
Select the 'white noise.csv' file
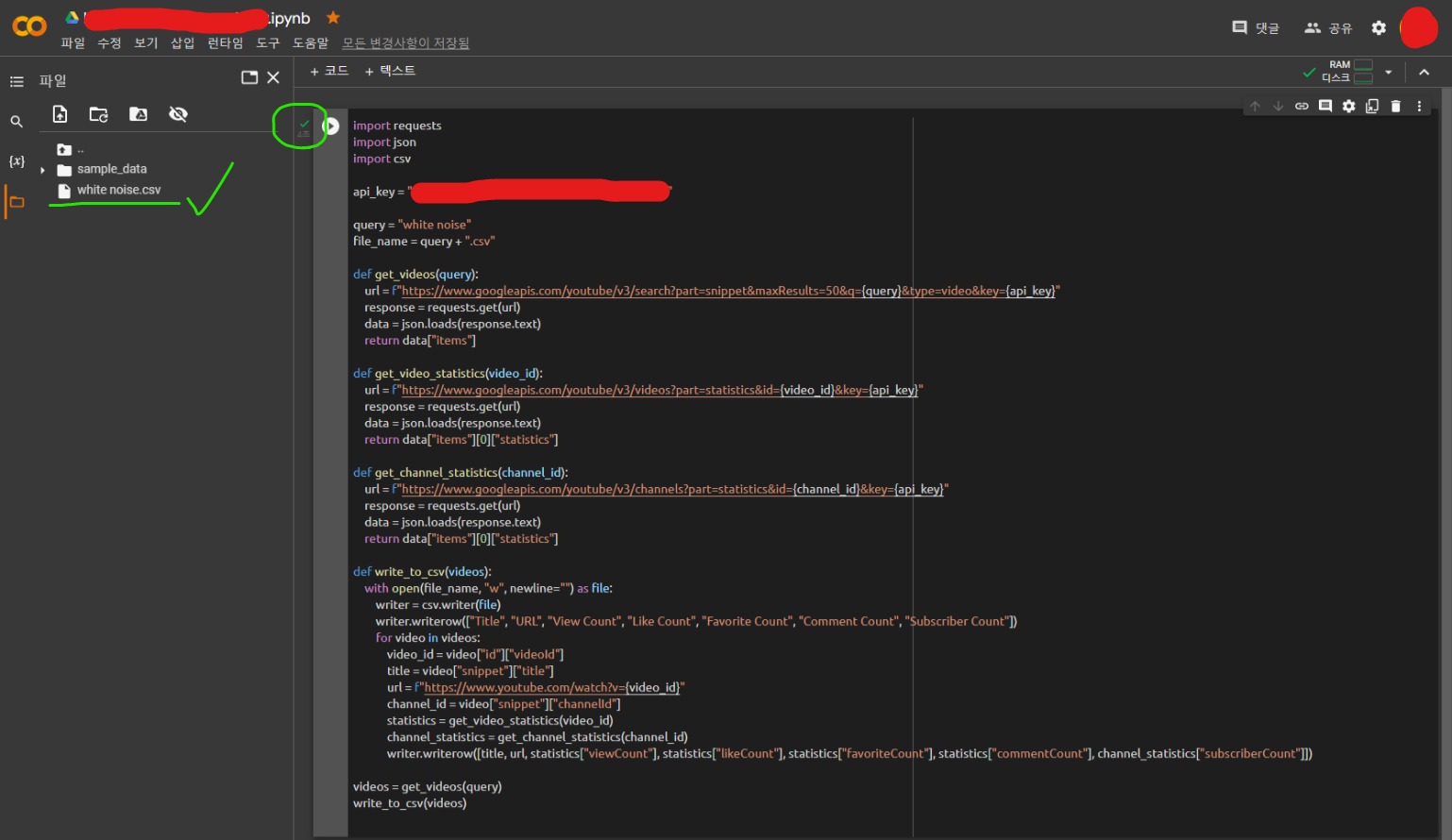pos(118,190)
